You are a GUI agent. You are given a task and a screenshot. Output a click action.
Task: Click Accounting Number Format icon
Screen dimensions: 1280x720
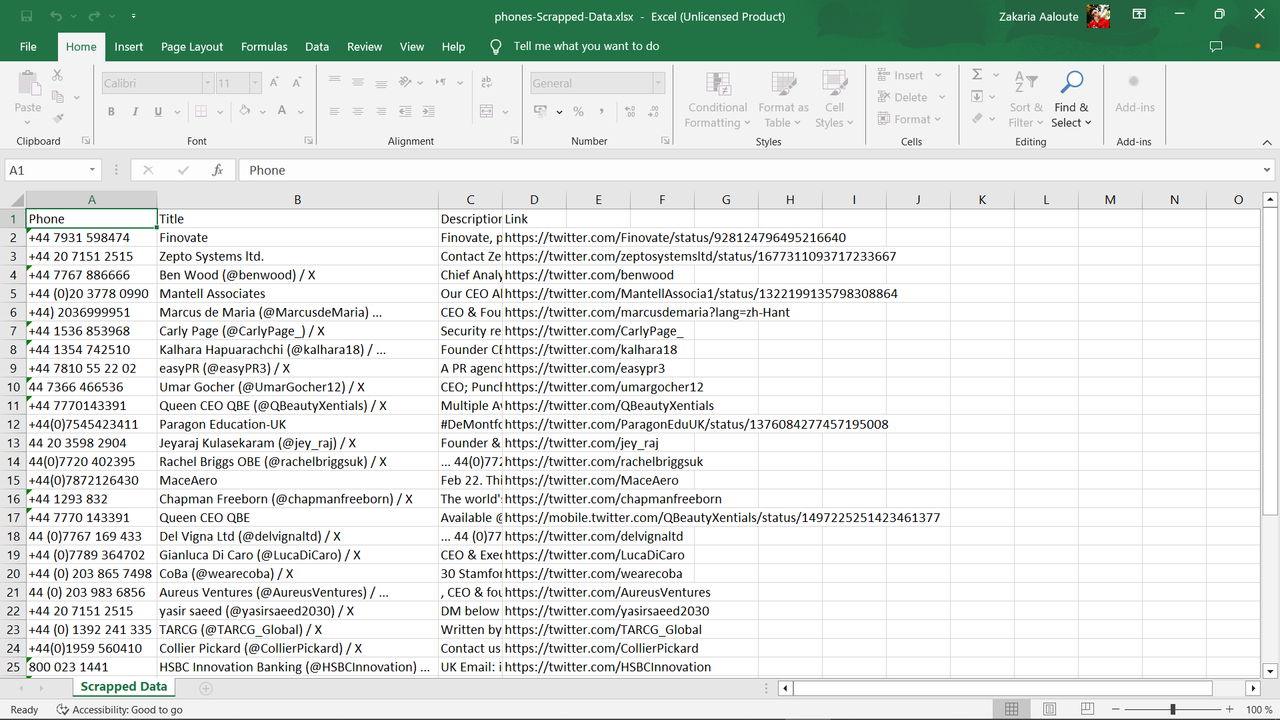(541, 111)
